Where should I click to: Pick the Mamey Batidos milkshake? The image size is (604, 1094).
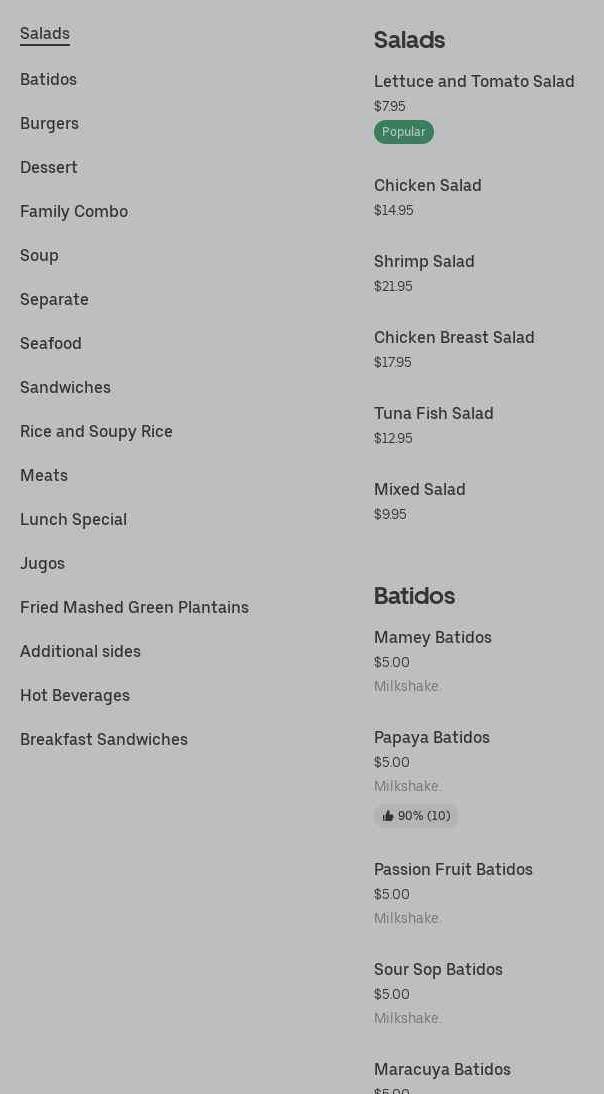click(x=432, y=638)
